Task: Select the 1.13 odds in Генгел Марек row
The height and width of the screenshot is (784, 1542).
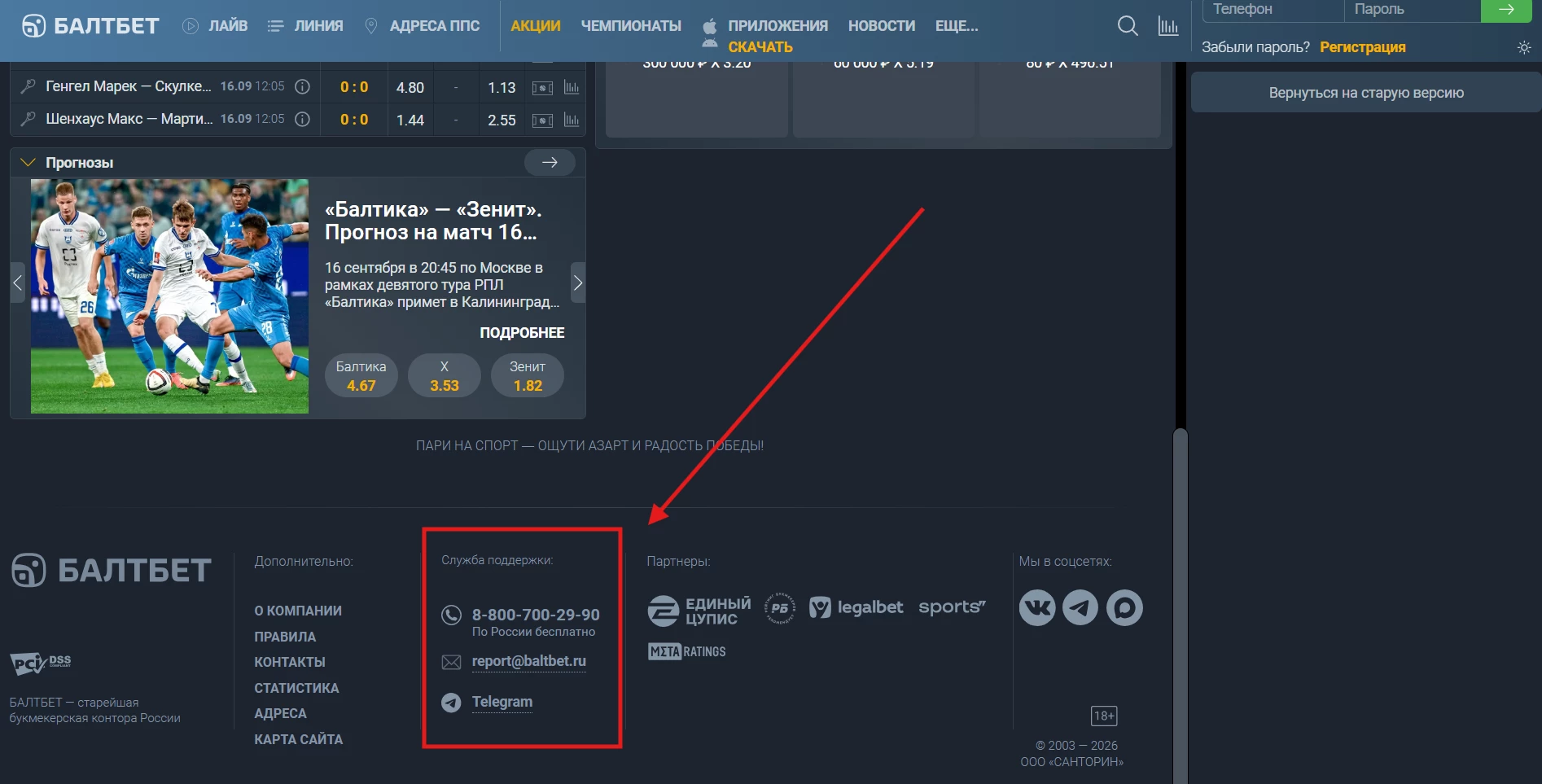Action: (502, 87)
